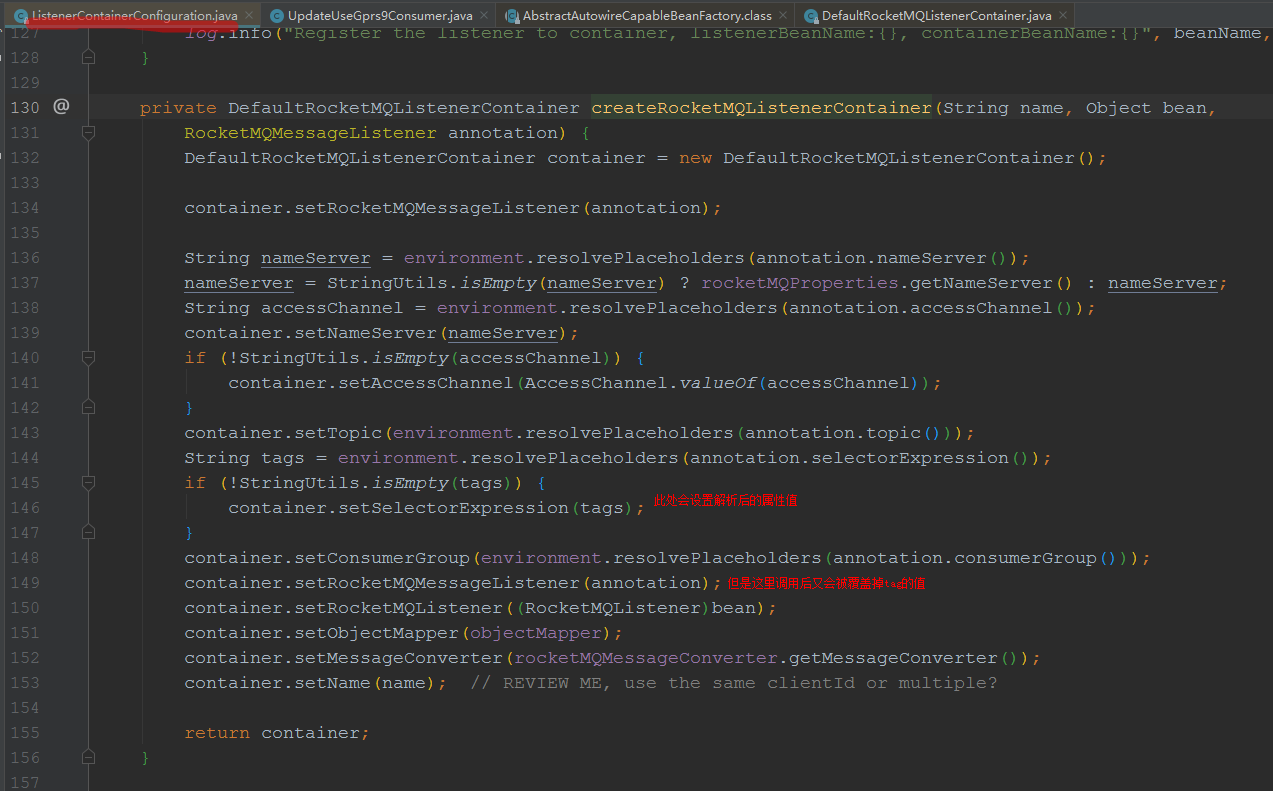Click the 'return' keyword on line 155
This screenshot has width=1273, height=791.
tap(217, 733)
